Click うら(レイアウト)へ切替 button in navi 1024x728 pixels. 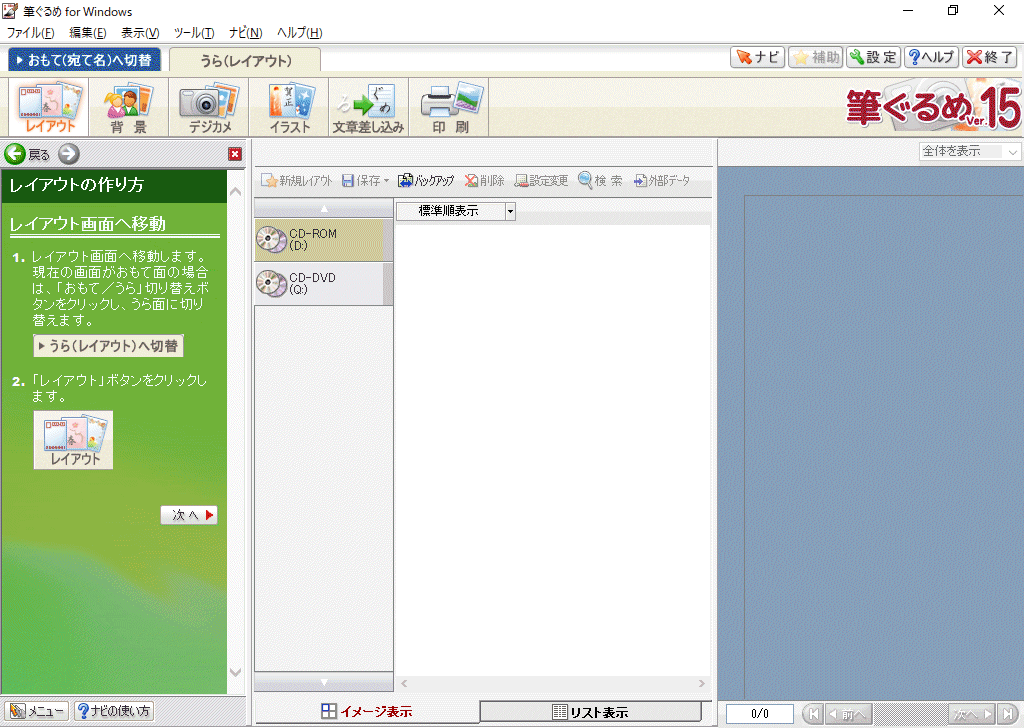[x=108, y=346]
